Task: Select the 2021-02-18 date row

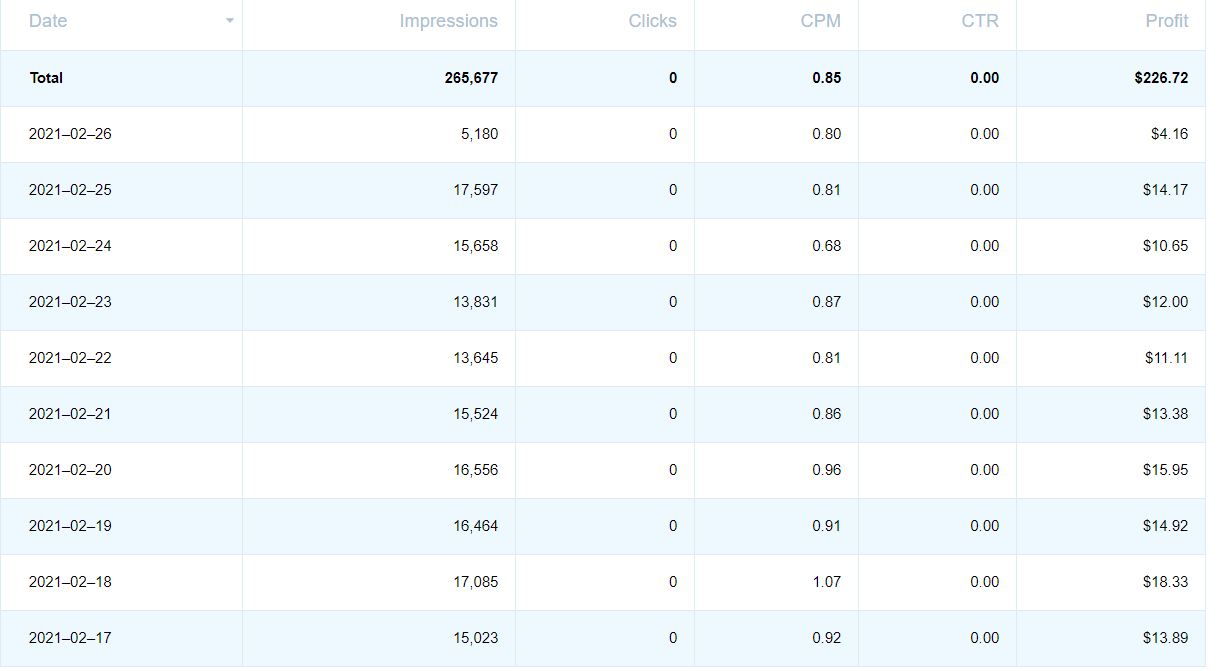Action: click(70, 582)
